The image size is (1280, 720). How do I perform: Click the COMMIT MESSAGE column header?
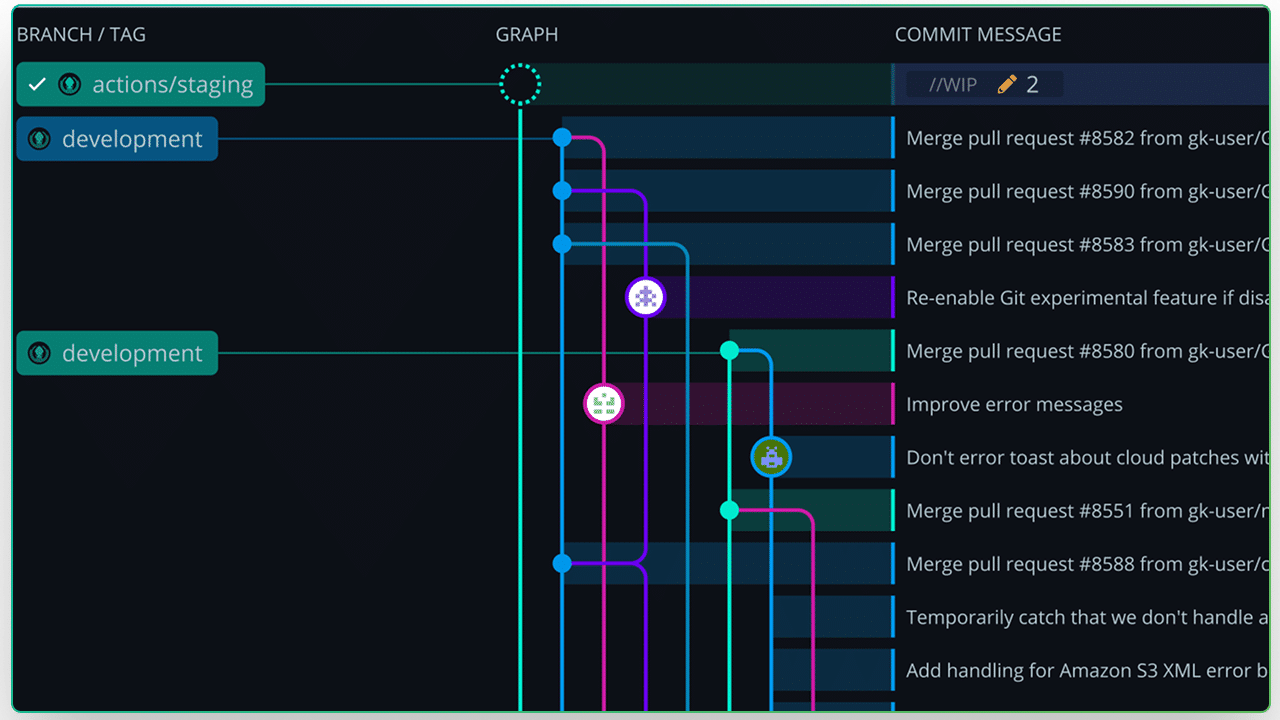(978, 34)
